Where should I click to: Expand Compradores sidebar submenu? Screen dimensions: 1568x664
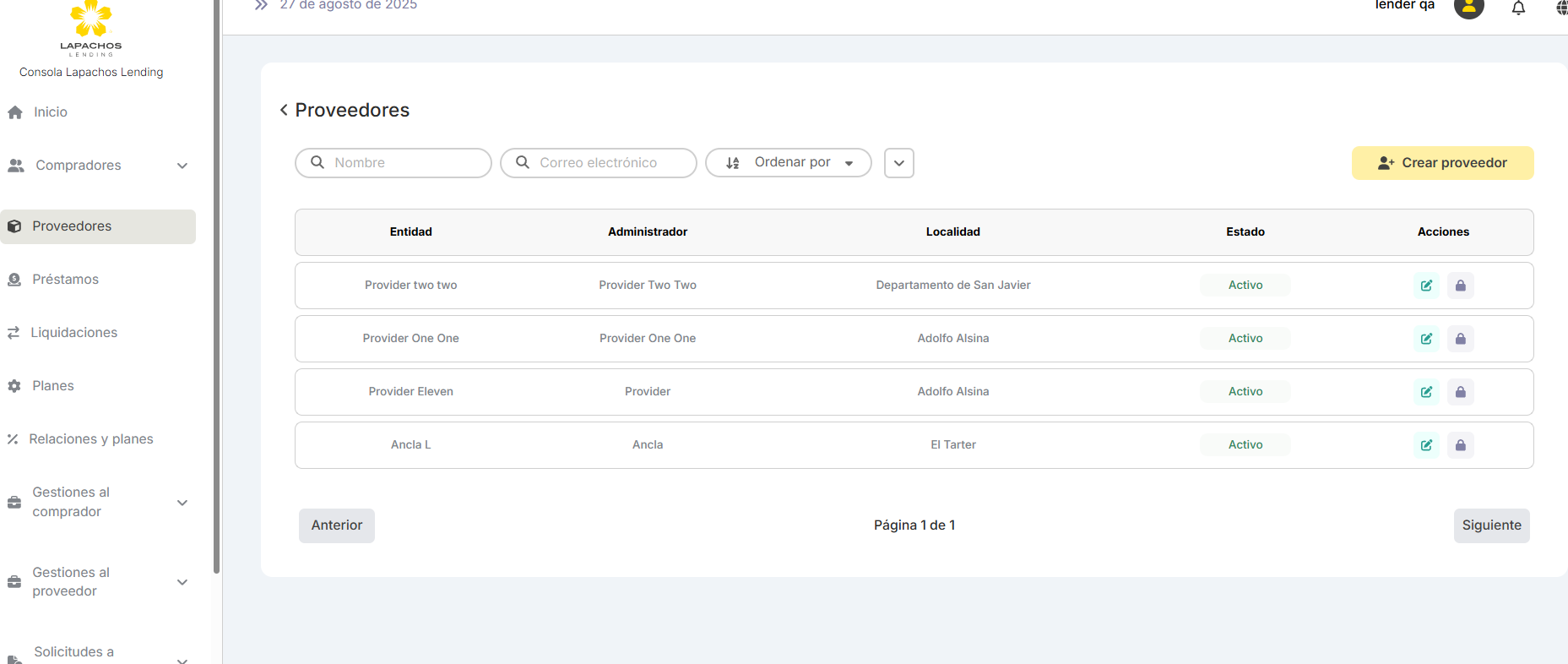pyautogui.click(x=182, y=166)
